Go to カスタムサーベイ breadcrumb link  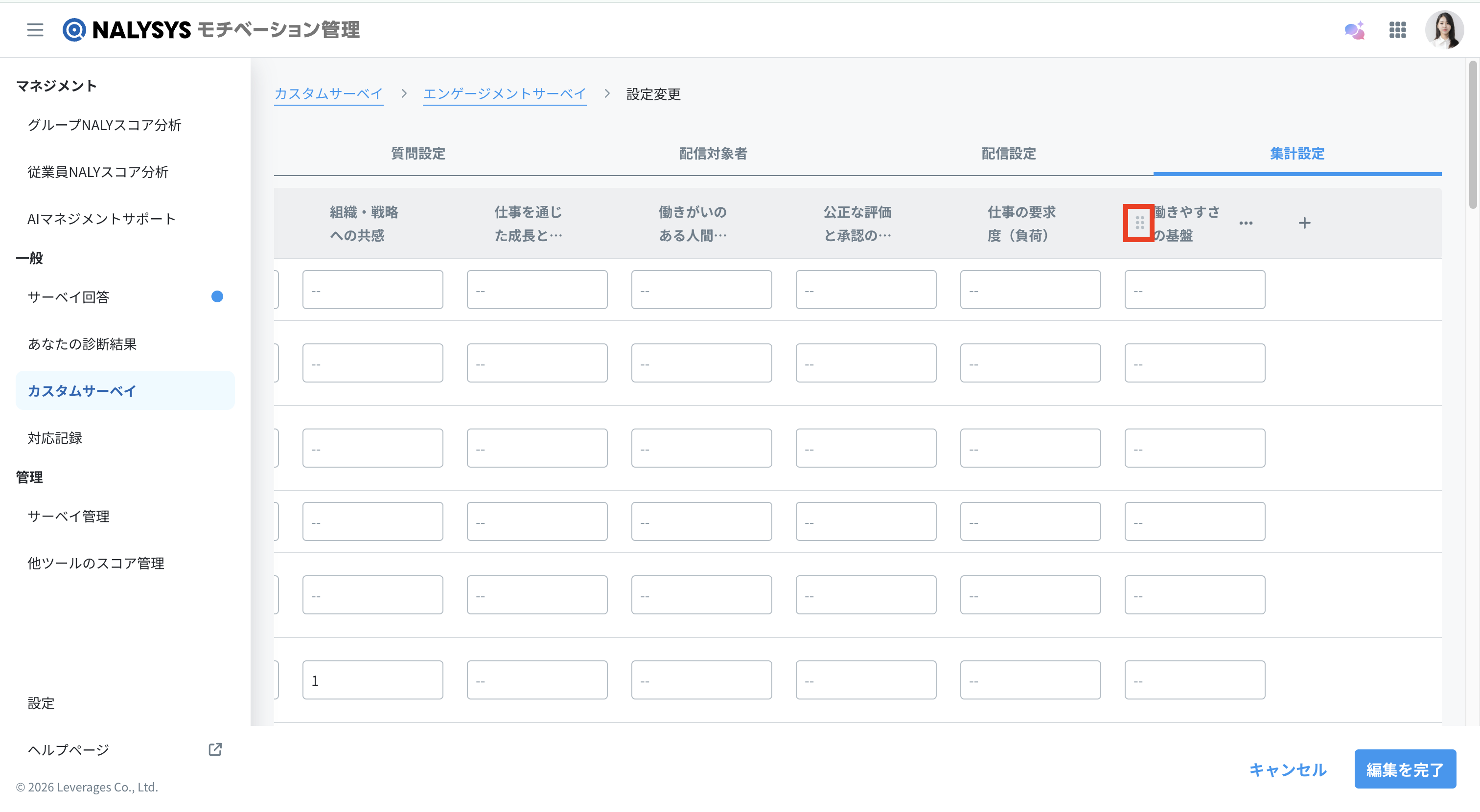328,93
